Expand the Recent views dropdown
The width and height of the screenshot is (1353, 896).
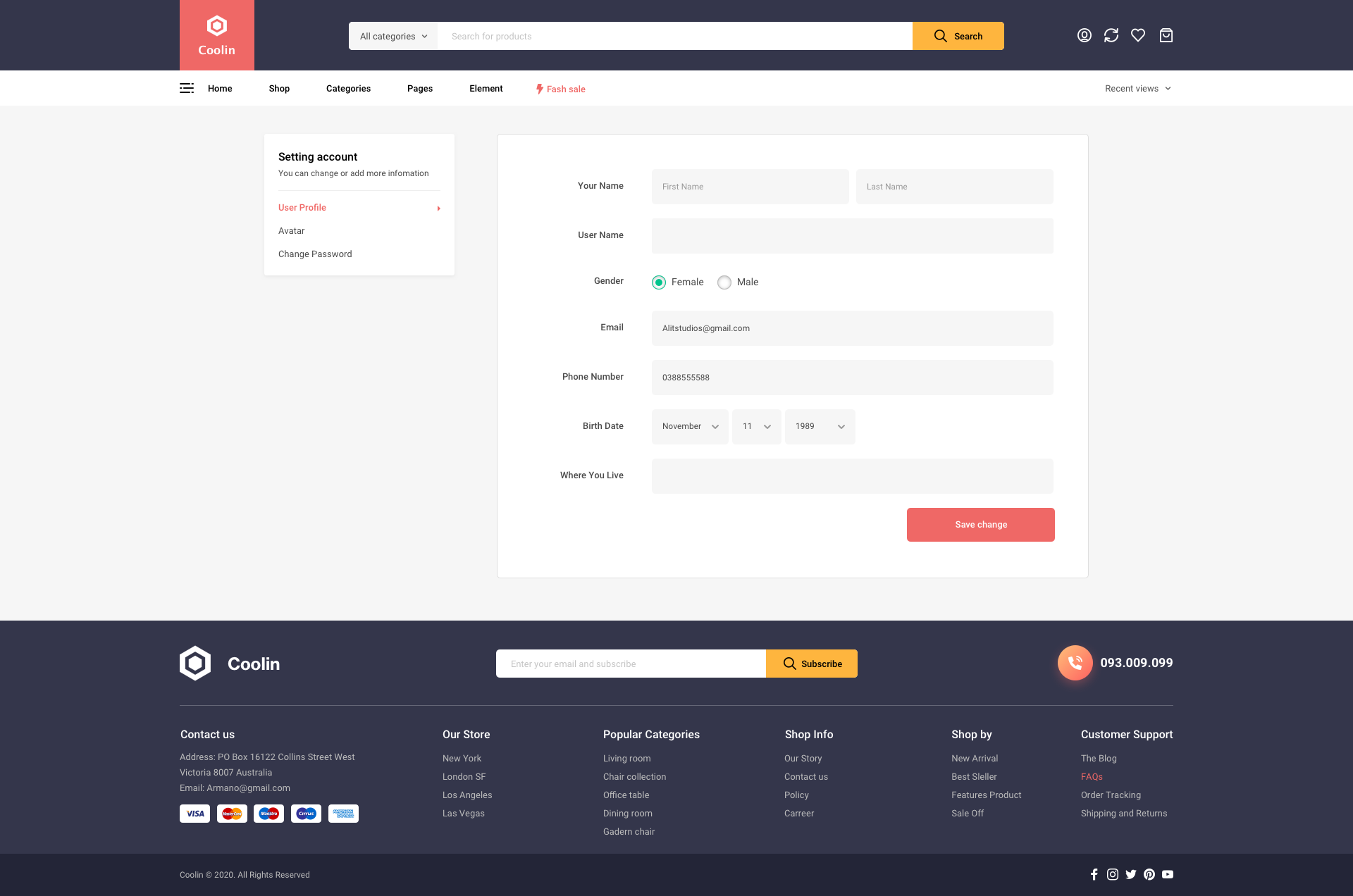click(x=1137, y=89)
